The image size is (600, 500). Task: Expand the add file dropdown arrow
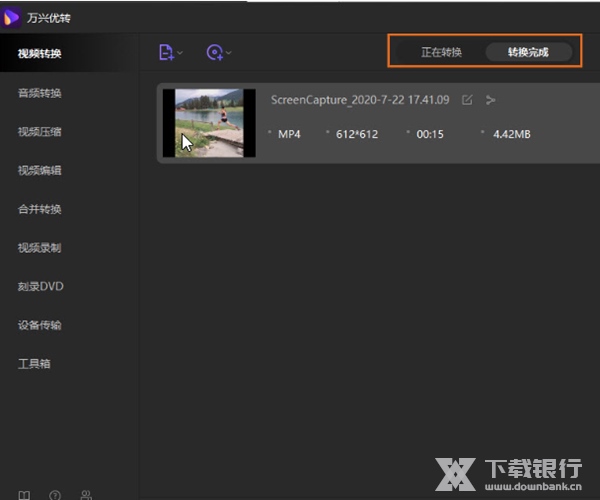tap(180, 52)
